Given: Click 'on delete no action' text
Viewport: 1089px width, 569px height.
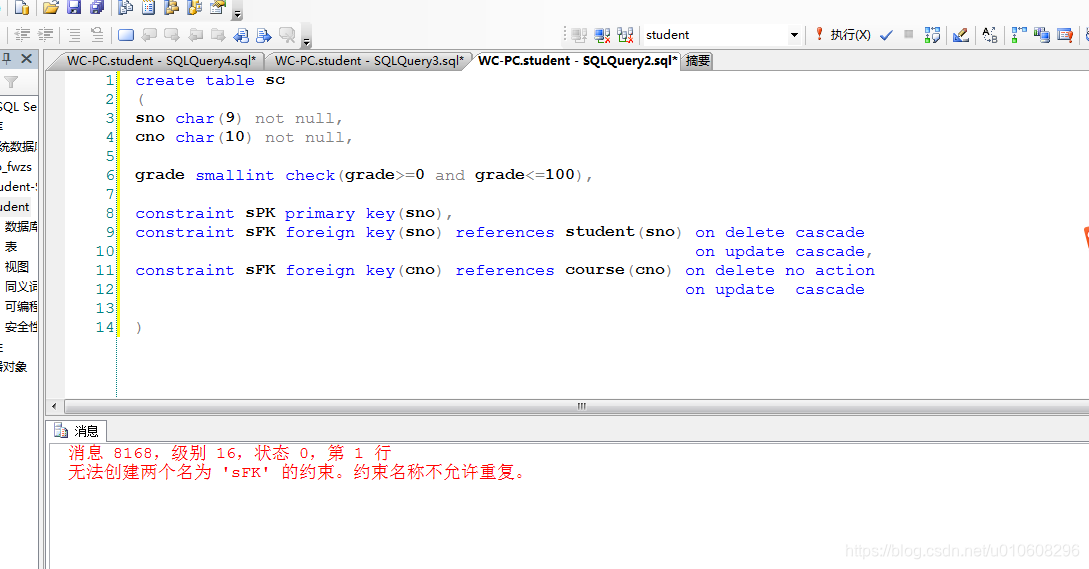Looking at the screenshot, I should [780, 270].
